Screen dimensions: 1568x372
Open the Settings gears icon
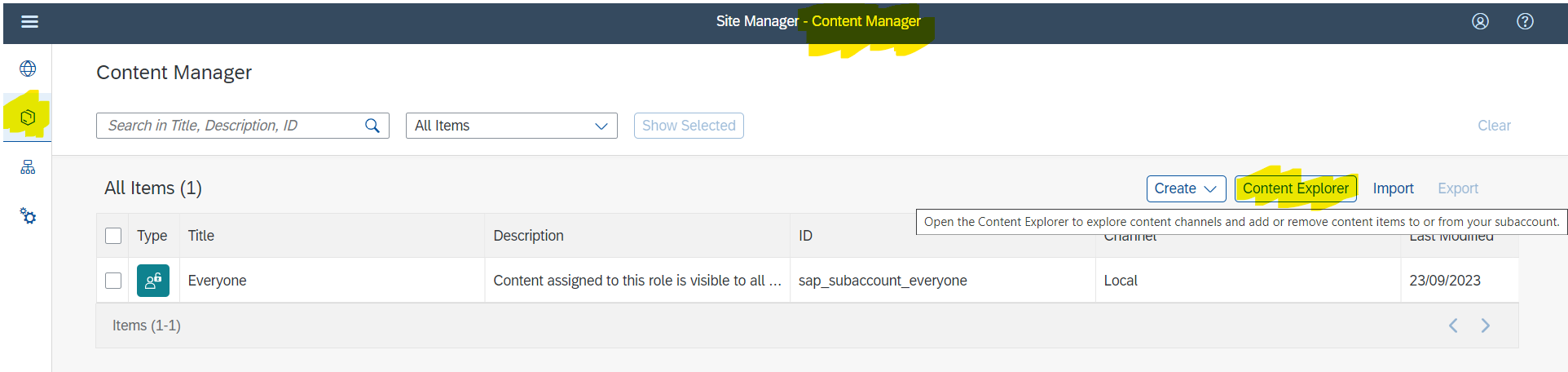click(28, 216)
